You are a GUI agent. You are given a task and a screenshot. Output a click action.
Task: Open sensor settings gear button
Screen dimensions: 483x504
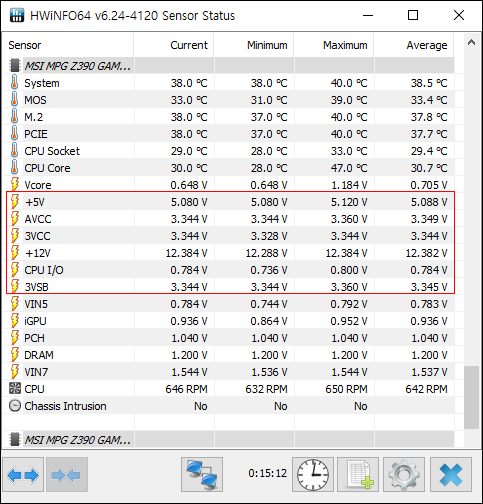tap(404, 475)
